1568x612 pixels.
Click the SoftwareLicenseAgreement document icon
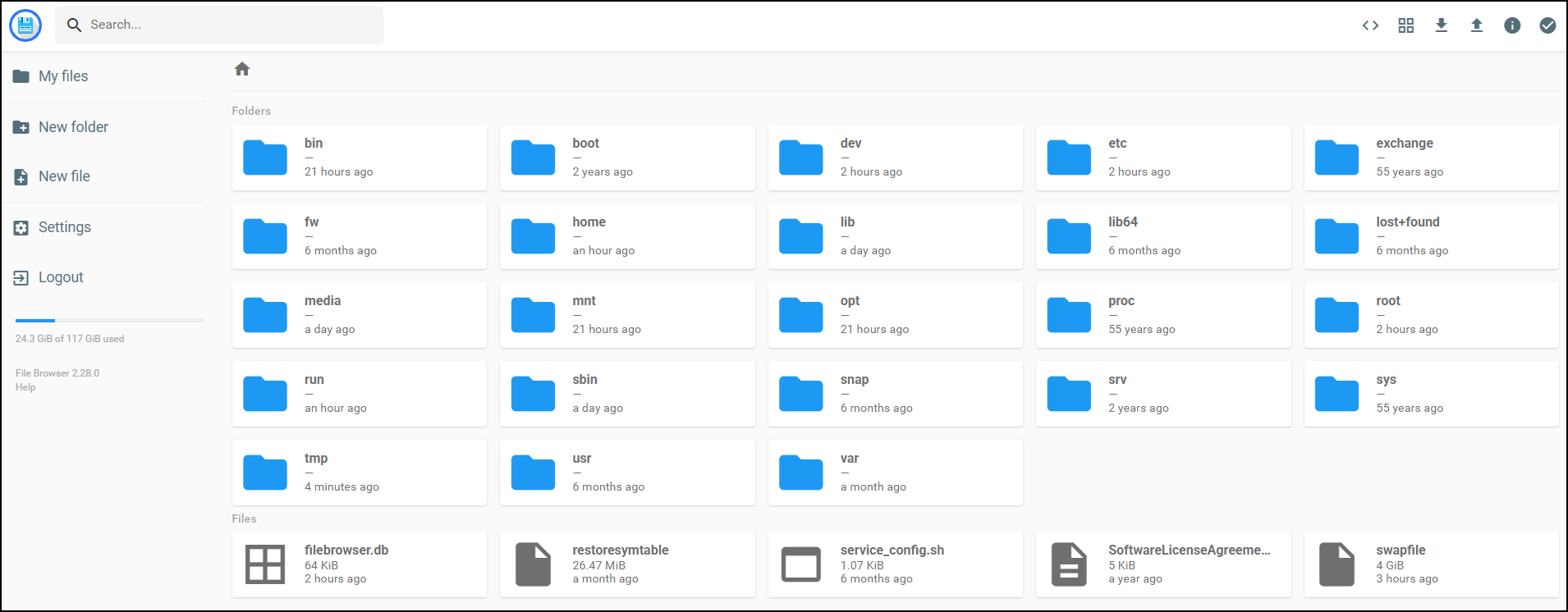(x=1069, y=564)
